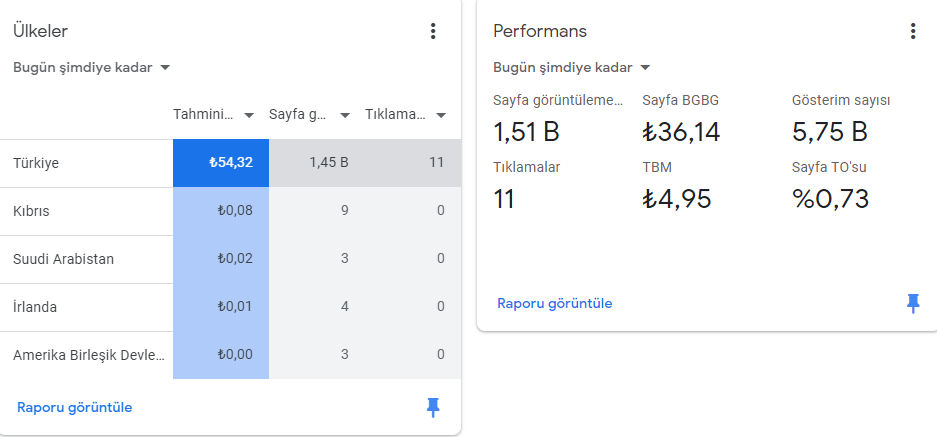Select the Türkiye row
Viewport: 937px width, 437px height.
pos(231,163)
